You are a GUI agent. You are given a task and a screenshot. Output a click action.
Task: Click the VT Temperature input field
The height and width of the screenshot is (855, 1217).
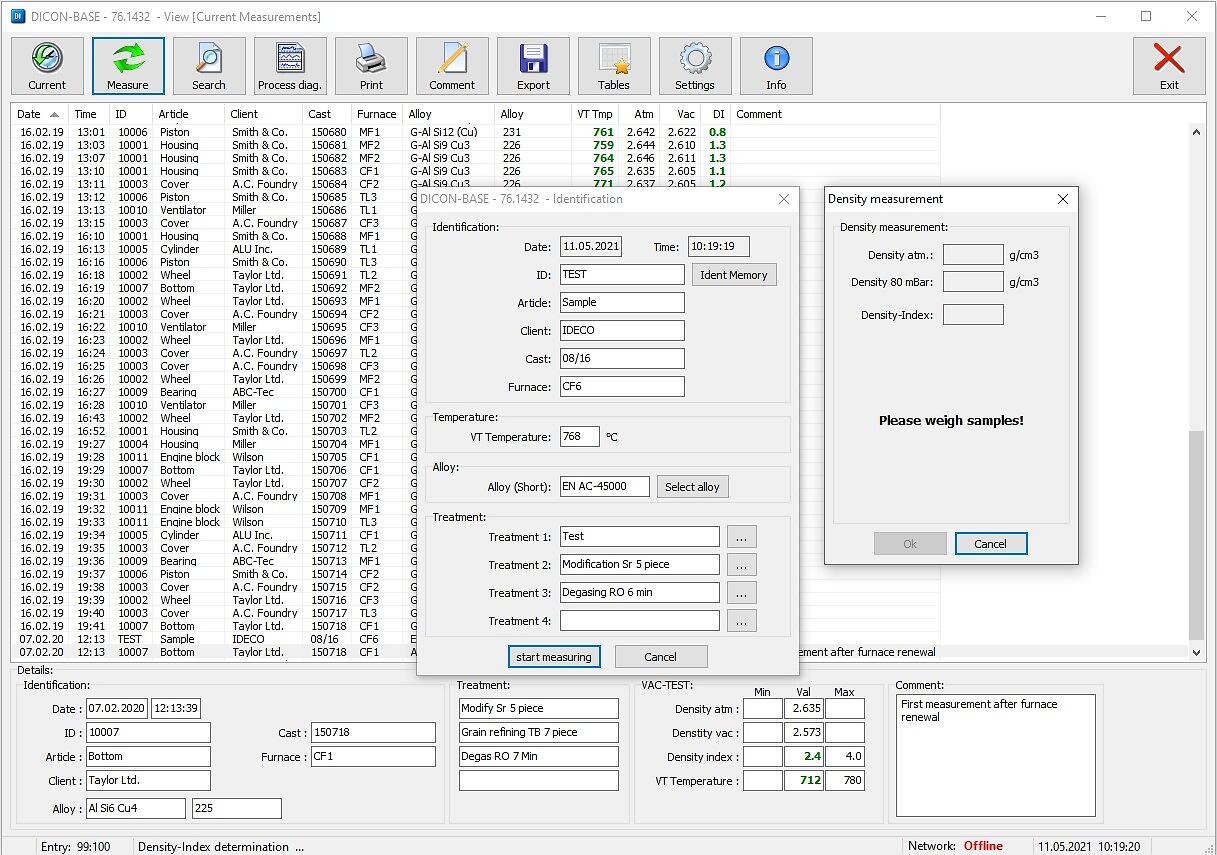(x=579, y=436)
